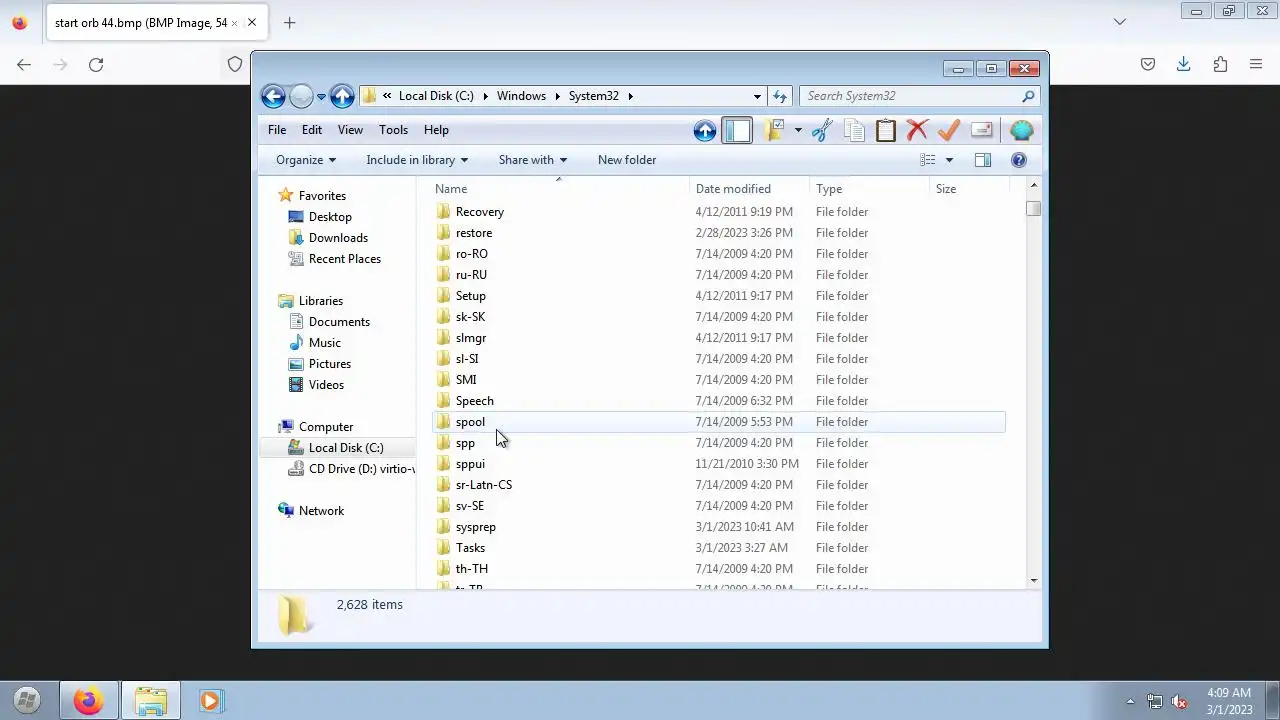Click the teal shell icon in toolbar

(1021, 130)
